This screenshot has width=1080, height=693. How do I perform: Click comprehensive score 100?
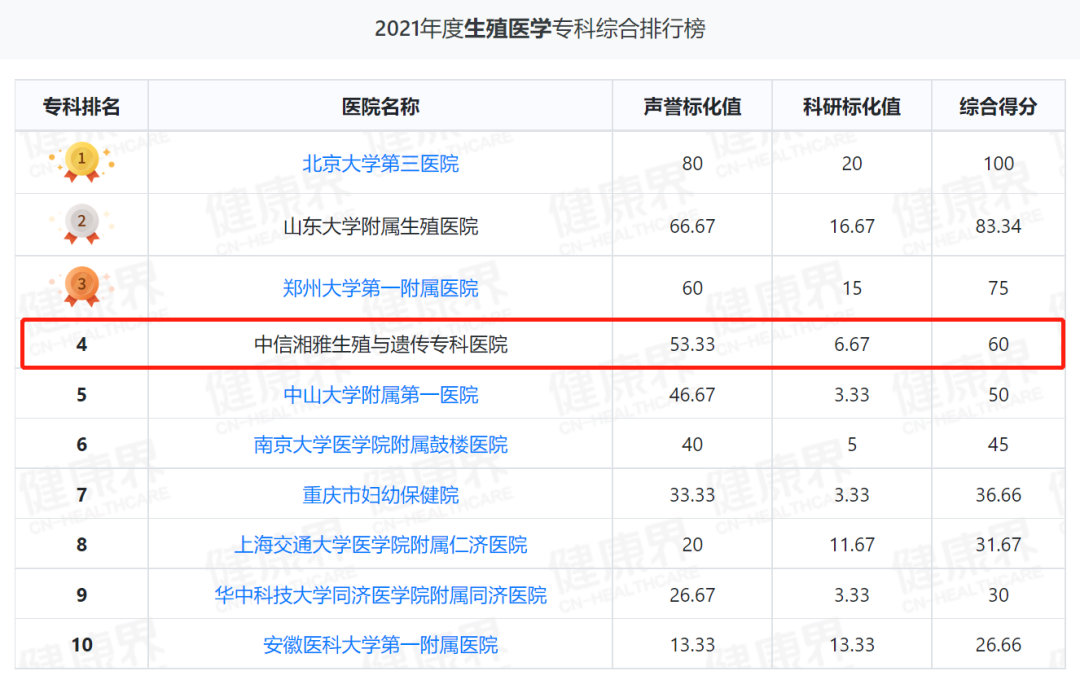click(998, 163)
